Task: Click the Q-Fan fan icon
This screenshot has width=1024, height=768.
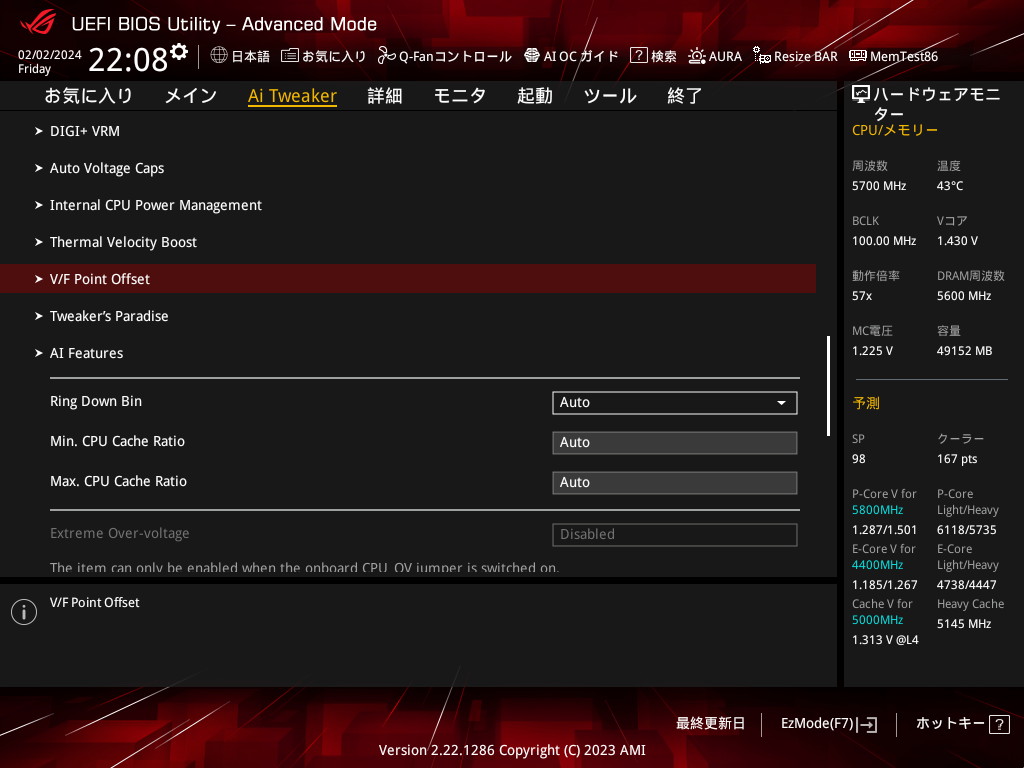Action: 387,56
